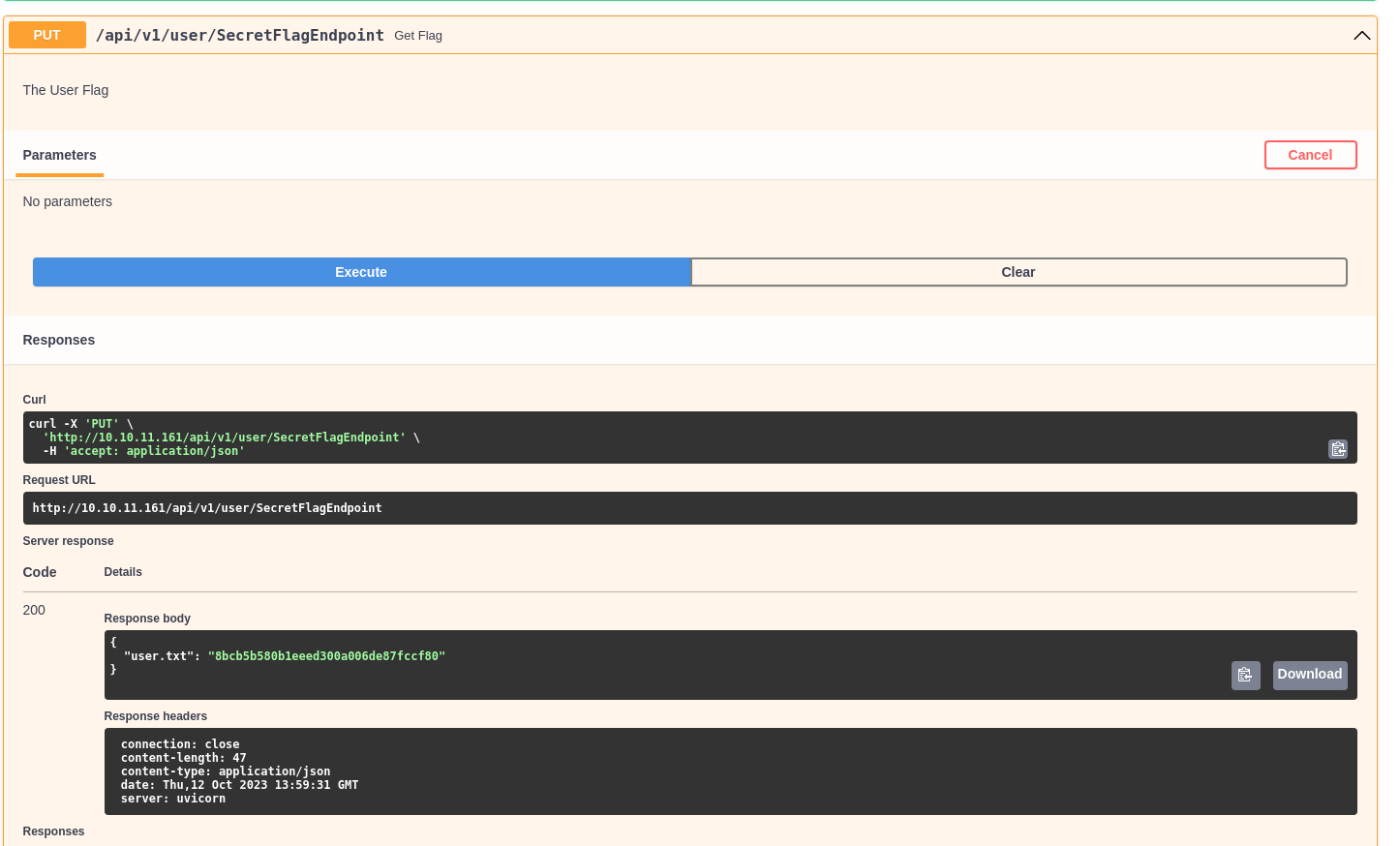The width and height of the screenshot is (1400, 846).
Task: Click The User Flag description text
Action: pos(66,90)
